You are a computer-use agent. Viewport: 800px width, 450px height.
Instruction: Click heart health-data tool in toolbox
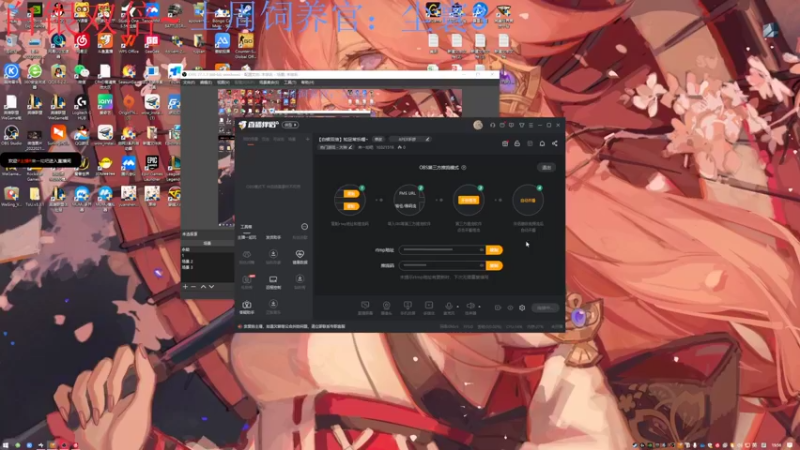tap(300, 256)
